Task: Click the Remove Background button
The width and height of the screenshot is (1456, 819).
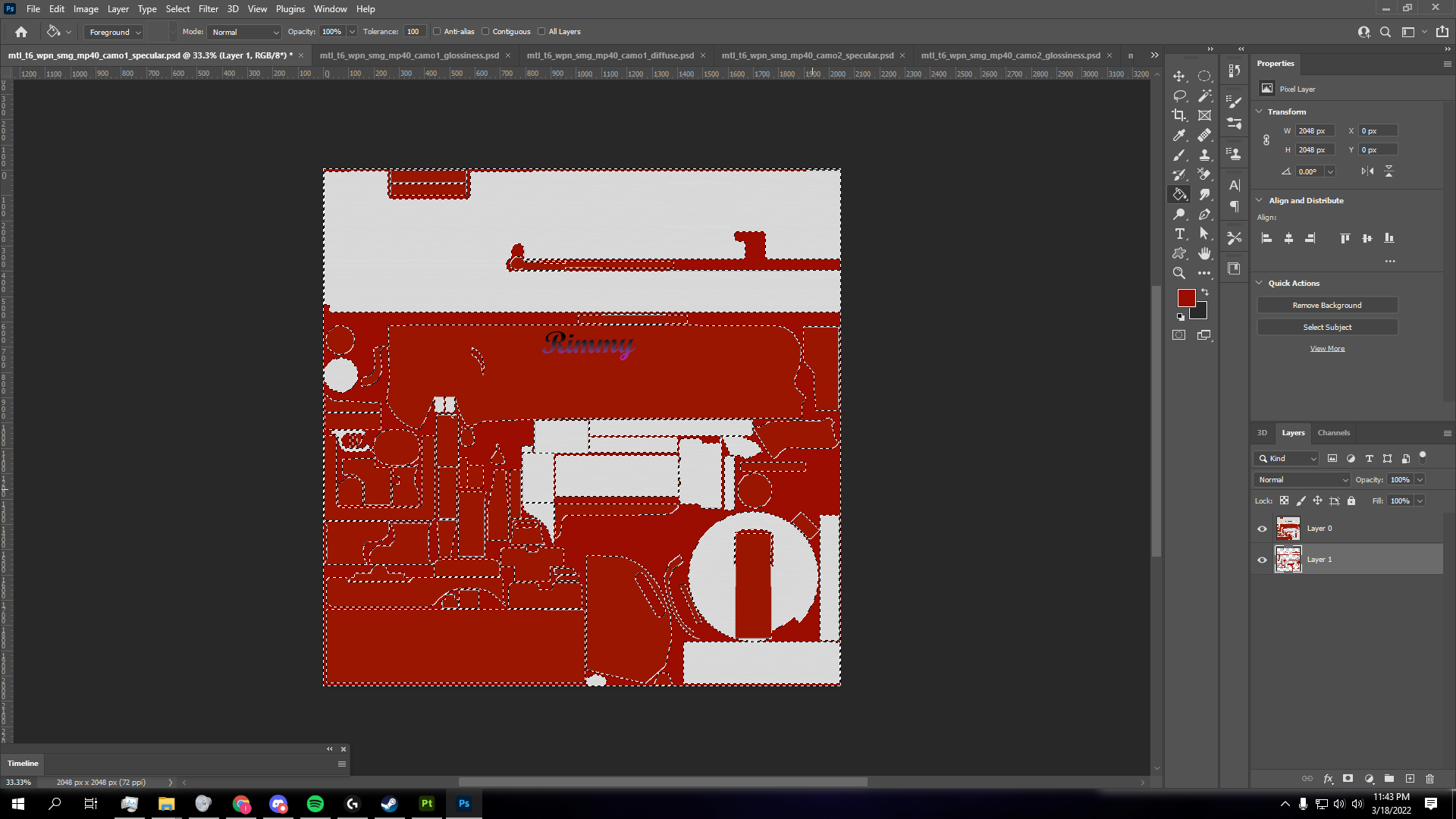Action: coord(1327,305)
